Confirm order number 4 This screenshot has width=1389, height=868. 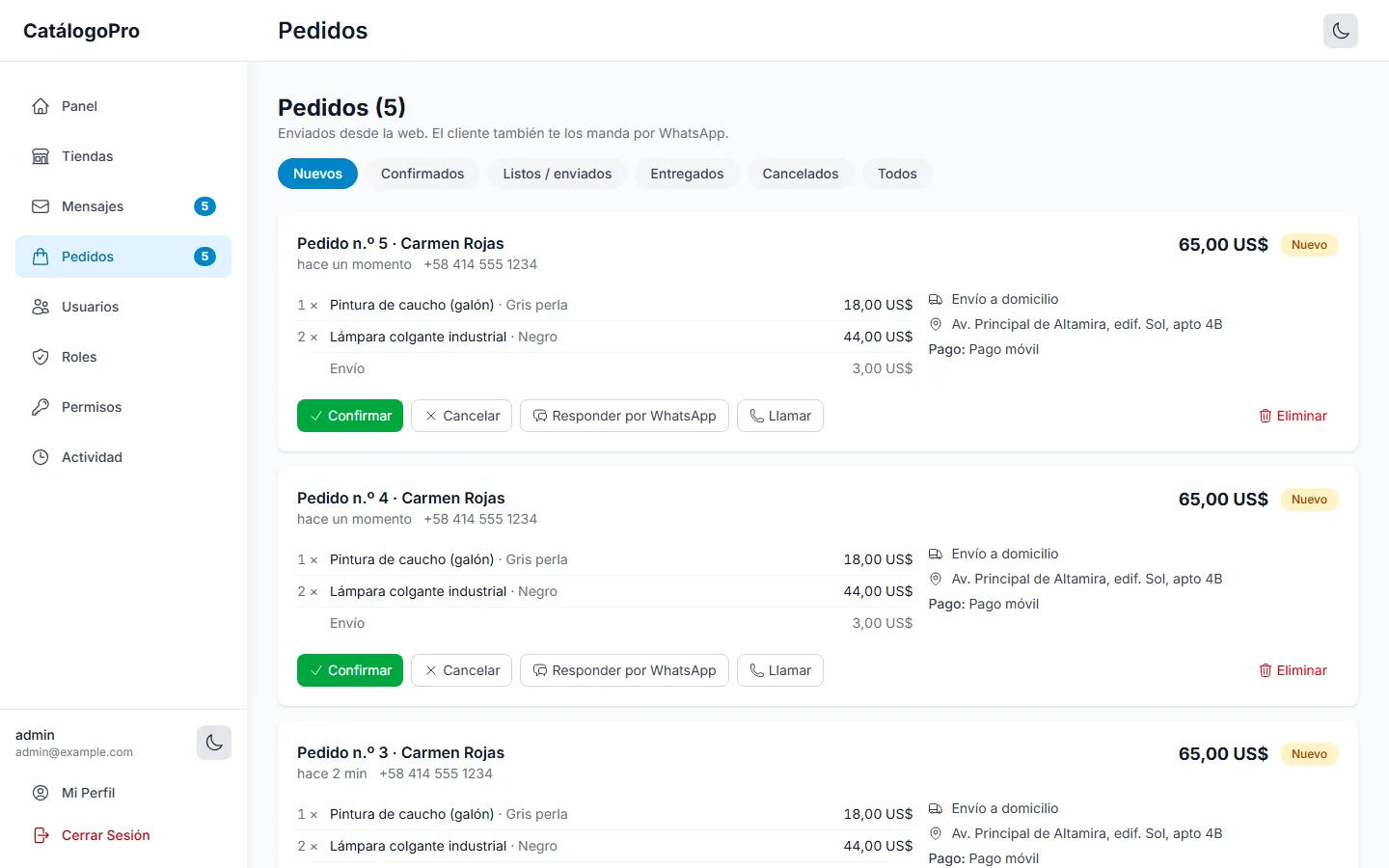tap(350, 670)
